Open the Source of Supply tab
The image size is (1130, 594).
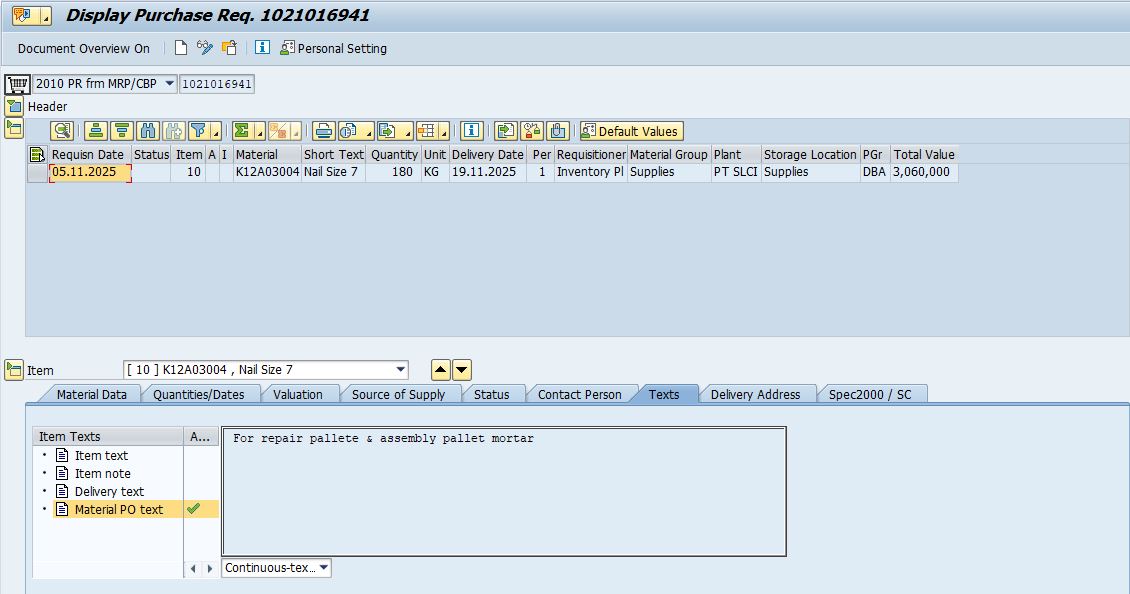pyautogui.click(x=398, y=394)
